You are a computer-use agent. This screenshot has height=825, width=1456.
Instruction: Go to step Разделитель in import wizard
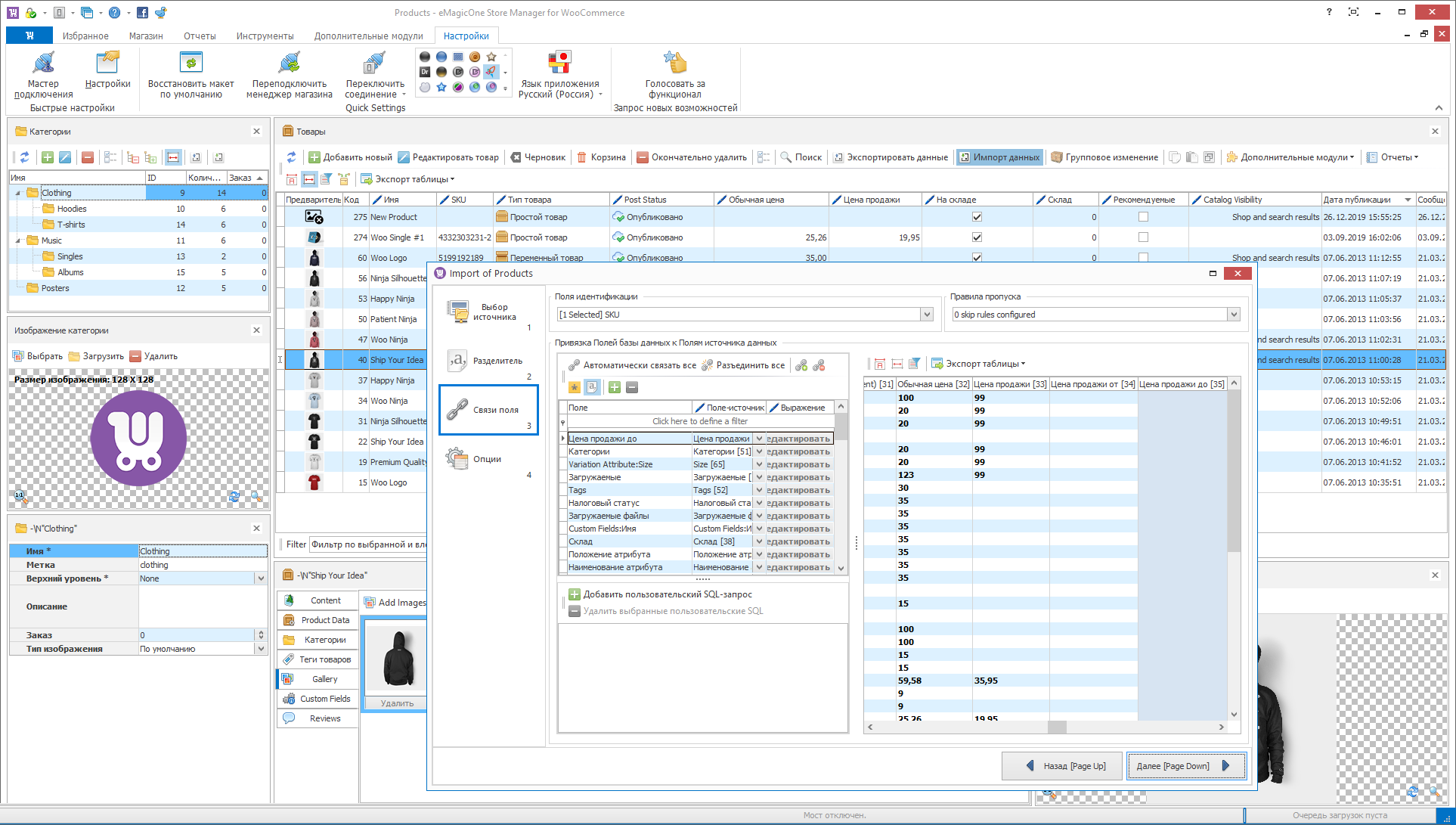[x=488, y=361]
